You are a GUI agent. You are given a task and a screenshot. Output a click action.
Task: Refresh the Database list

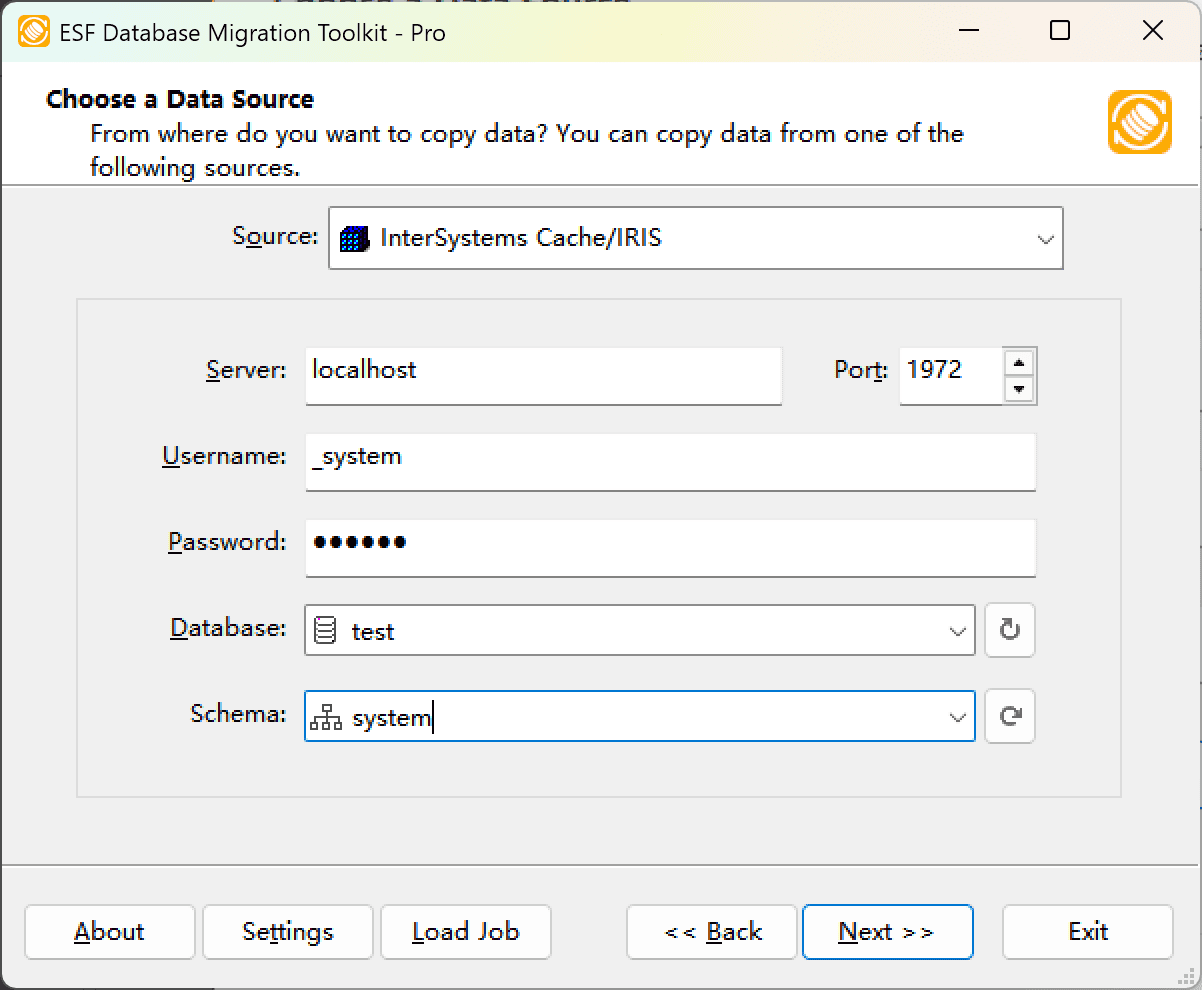1009,630
